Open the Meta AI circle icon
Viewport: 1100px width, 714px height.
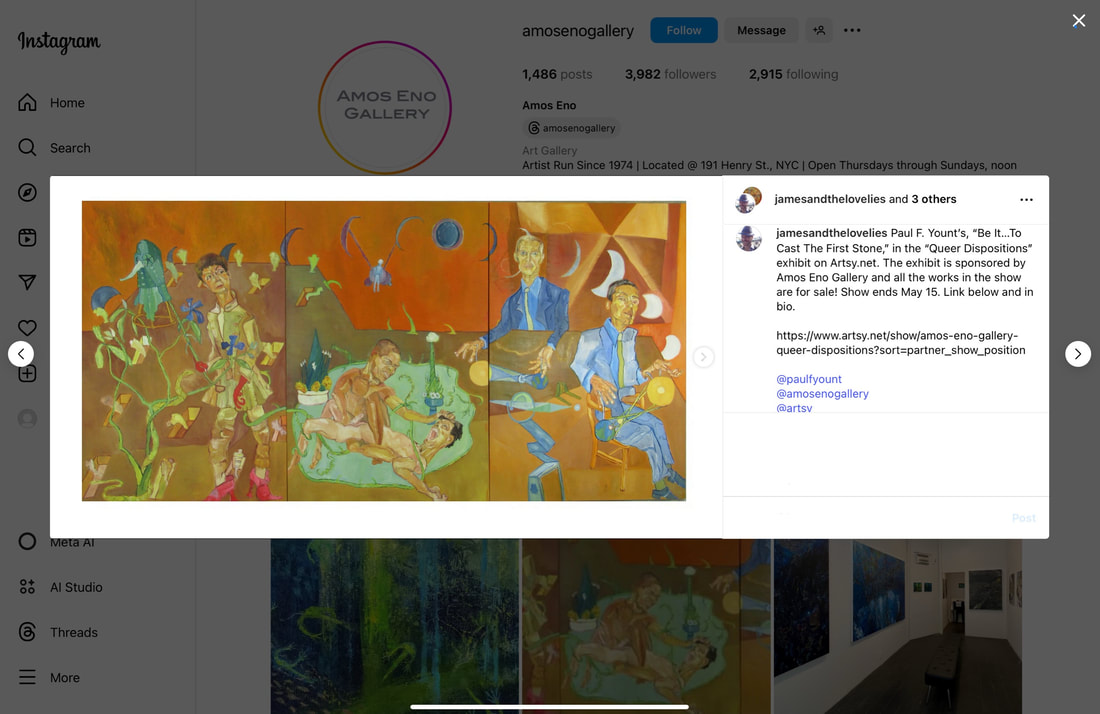(27, 541)
